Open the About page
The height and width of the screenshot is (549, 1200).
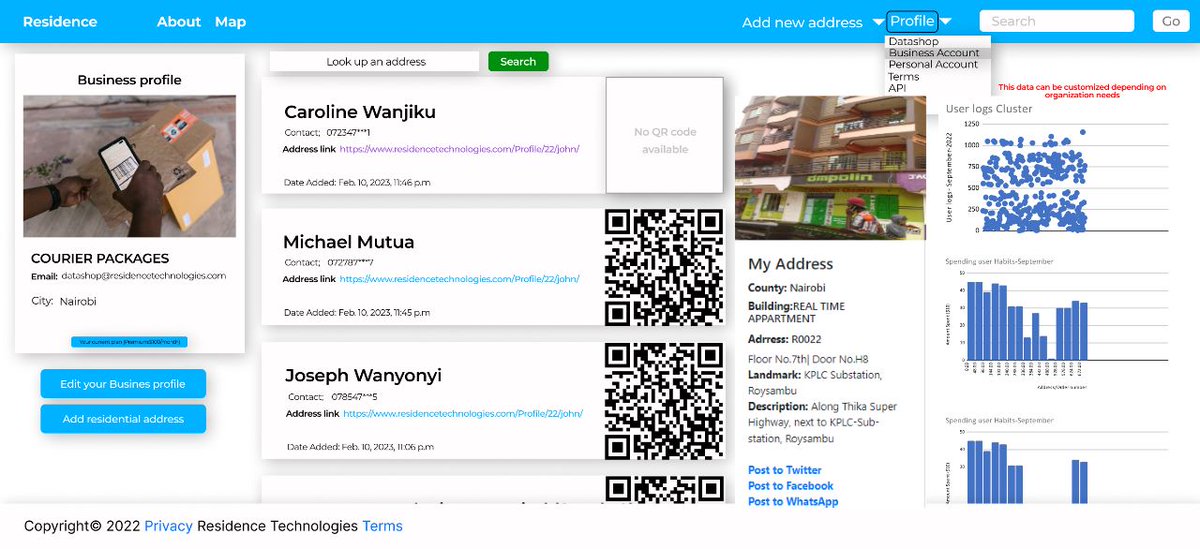click(179, 21)
